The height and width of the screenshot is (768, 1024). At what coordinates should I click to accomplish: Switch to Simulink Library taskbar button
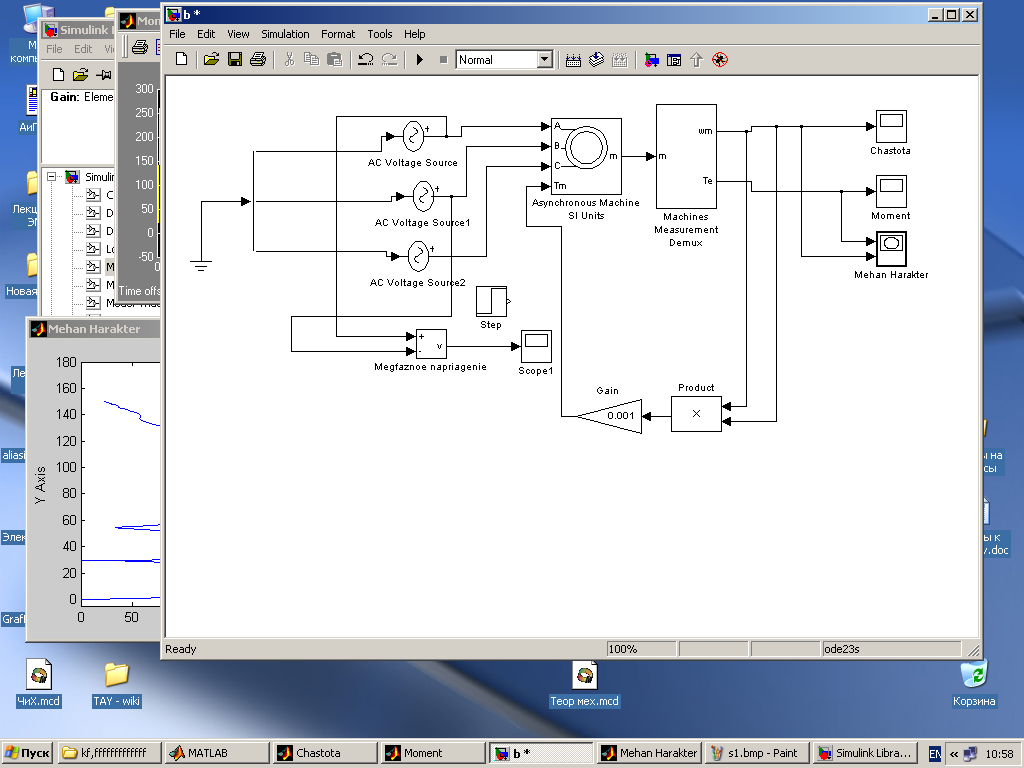coord(864,753)
